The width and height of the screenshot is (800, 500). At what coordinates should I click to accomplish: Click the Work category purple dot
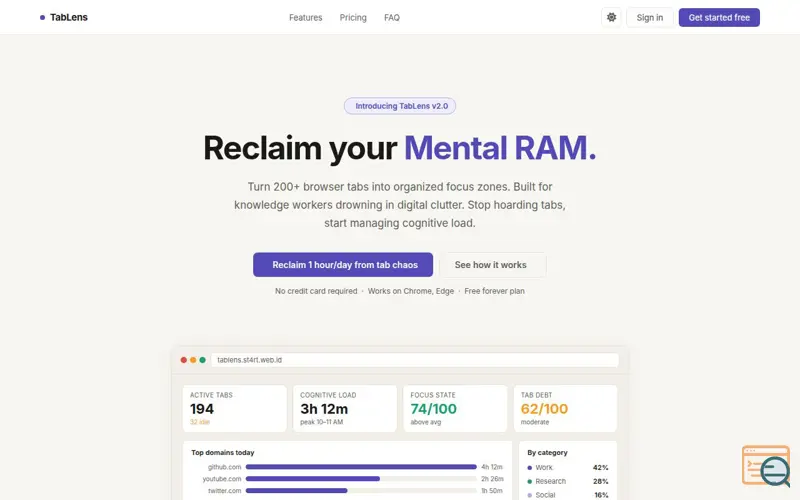(530, 467)
